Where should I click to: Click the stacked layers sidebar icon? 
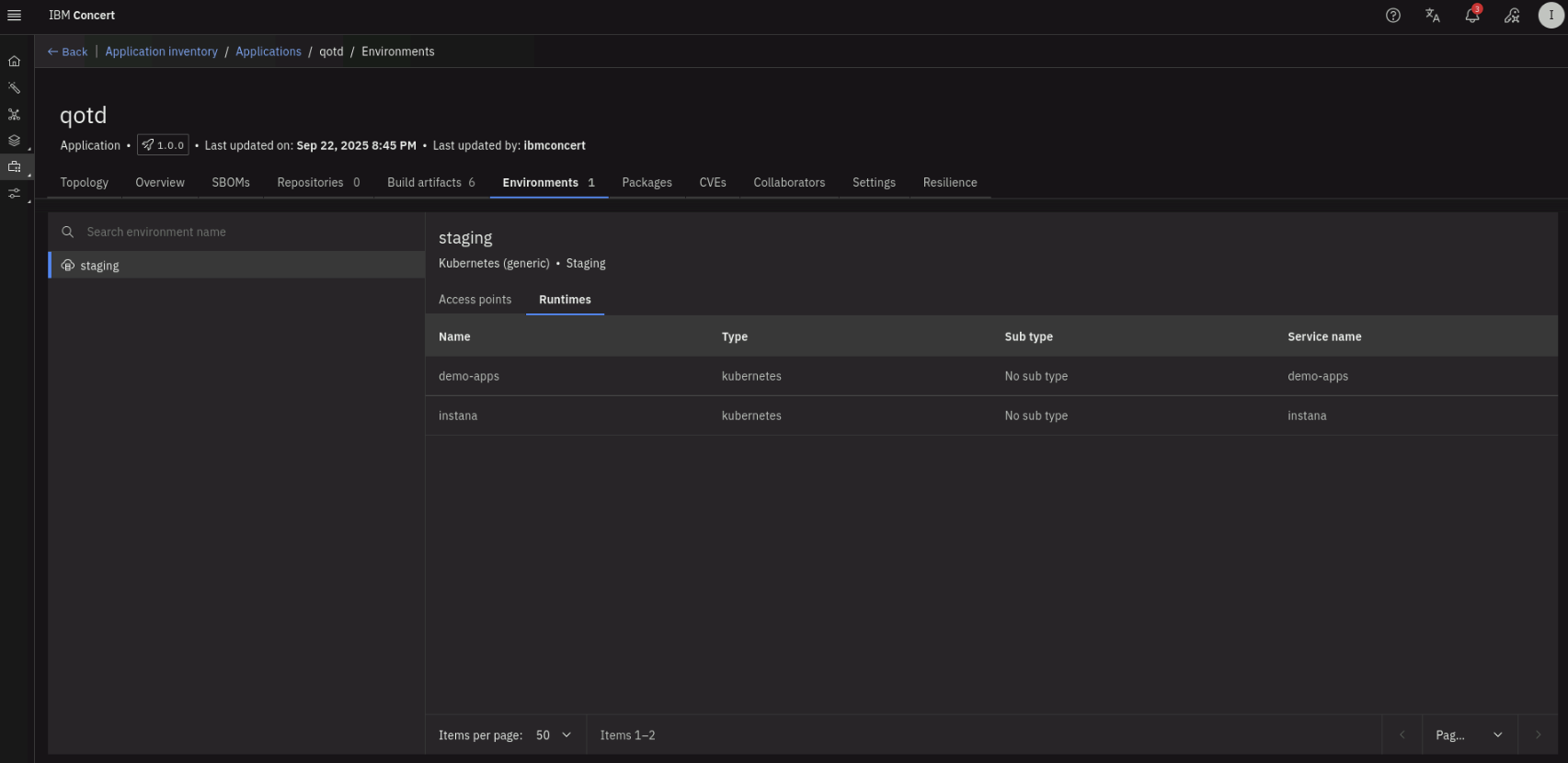tap(14, 141)
